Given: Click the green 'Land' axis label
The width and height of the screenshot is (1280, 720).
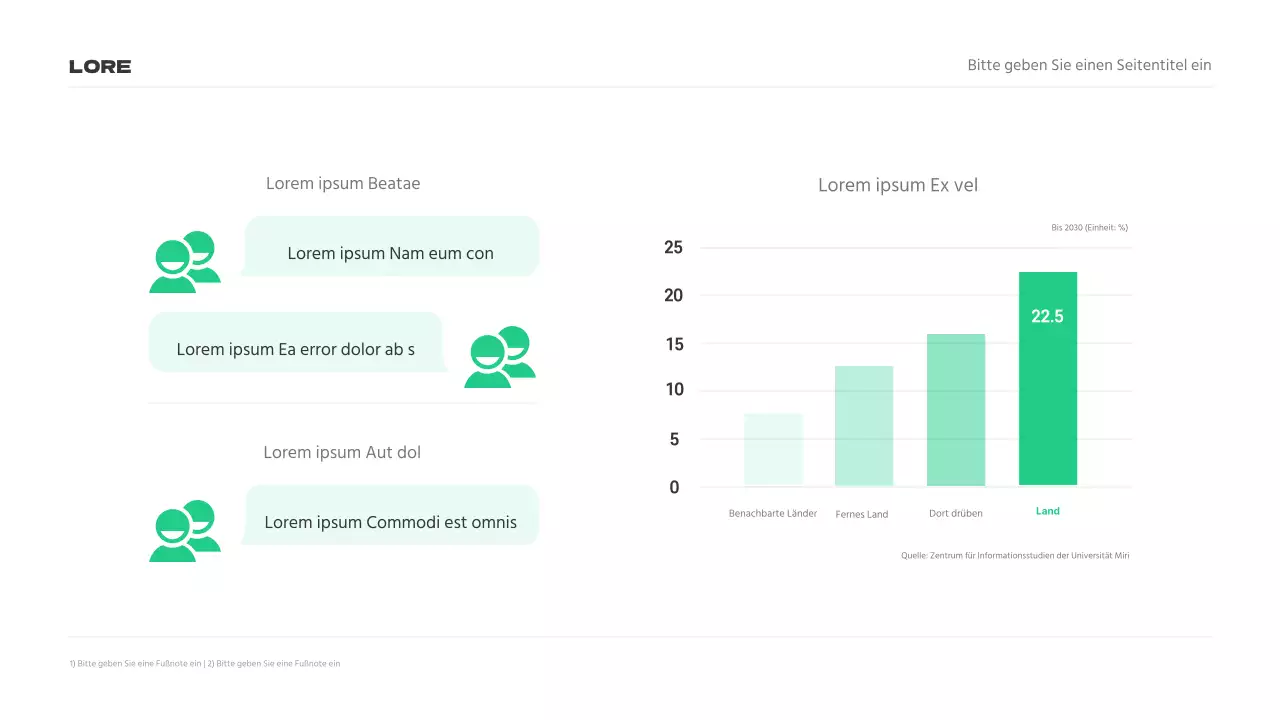Looking at the screenshot, I should [1047, 511].
